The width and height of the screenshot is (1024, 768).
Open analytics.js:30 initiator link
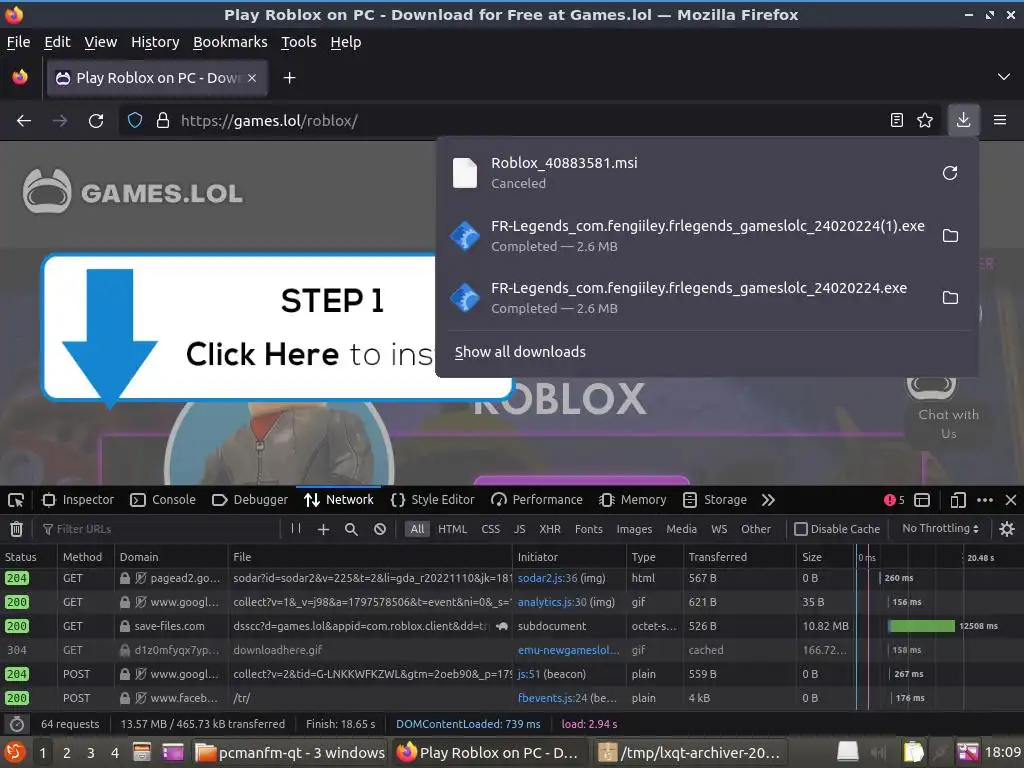552,602
